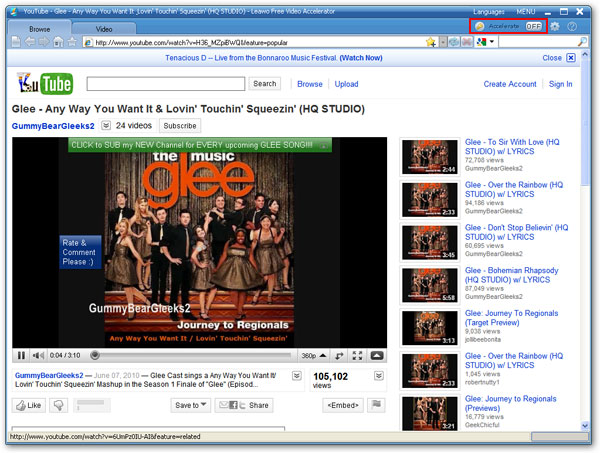Click the Like thumbs up button
This screenshot has height=453, width=600.
click(29, 406)
